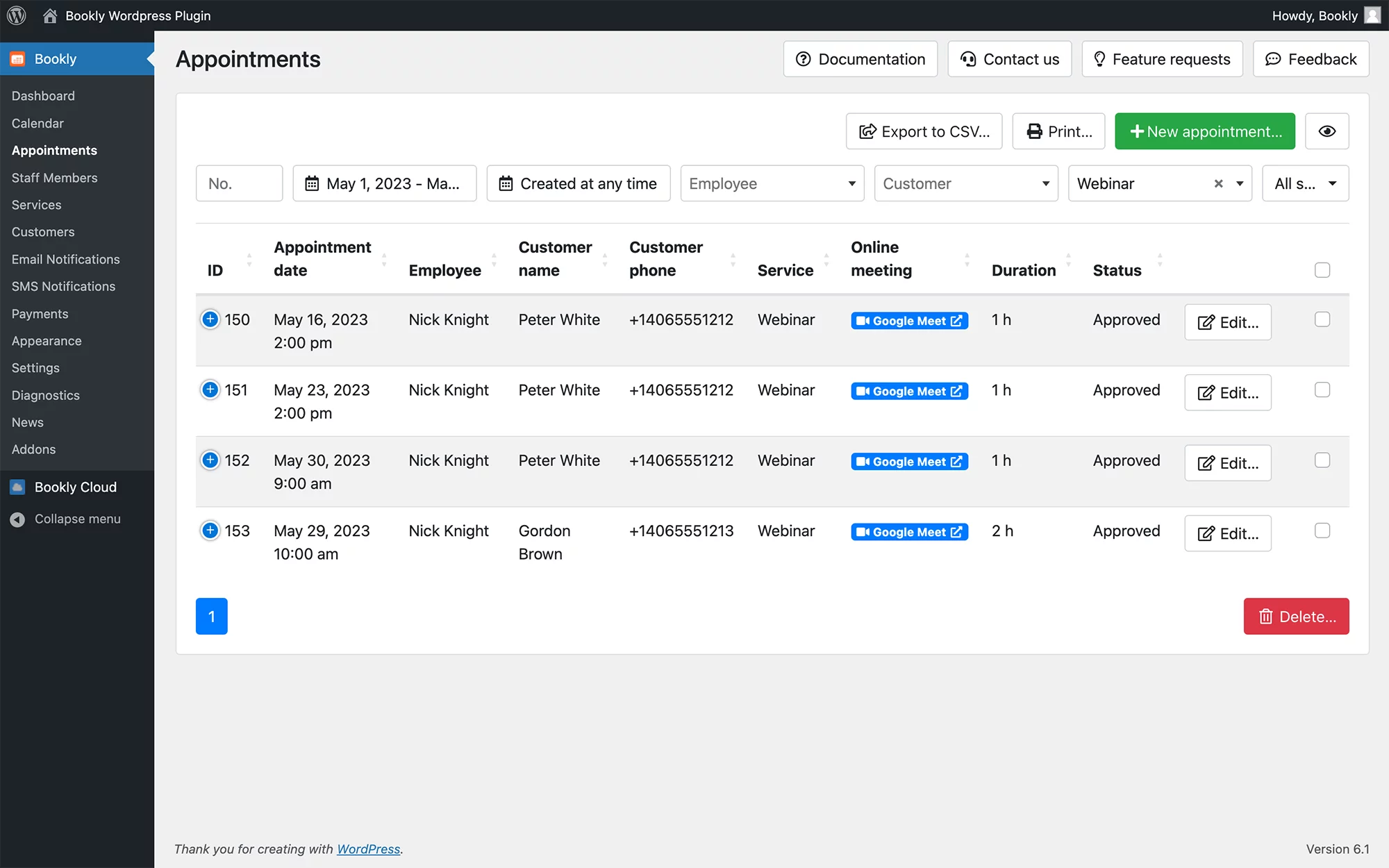The height and width of the screenshot is (868, 1389).
Task: Toggle column visibility with the eye icon
Action: click(1326, 131)
